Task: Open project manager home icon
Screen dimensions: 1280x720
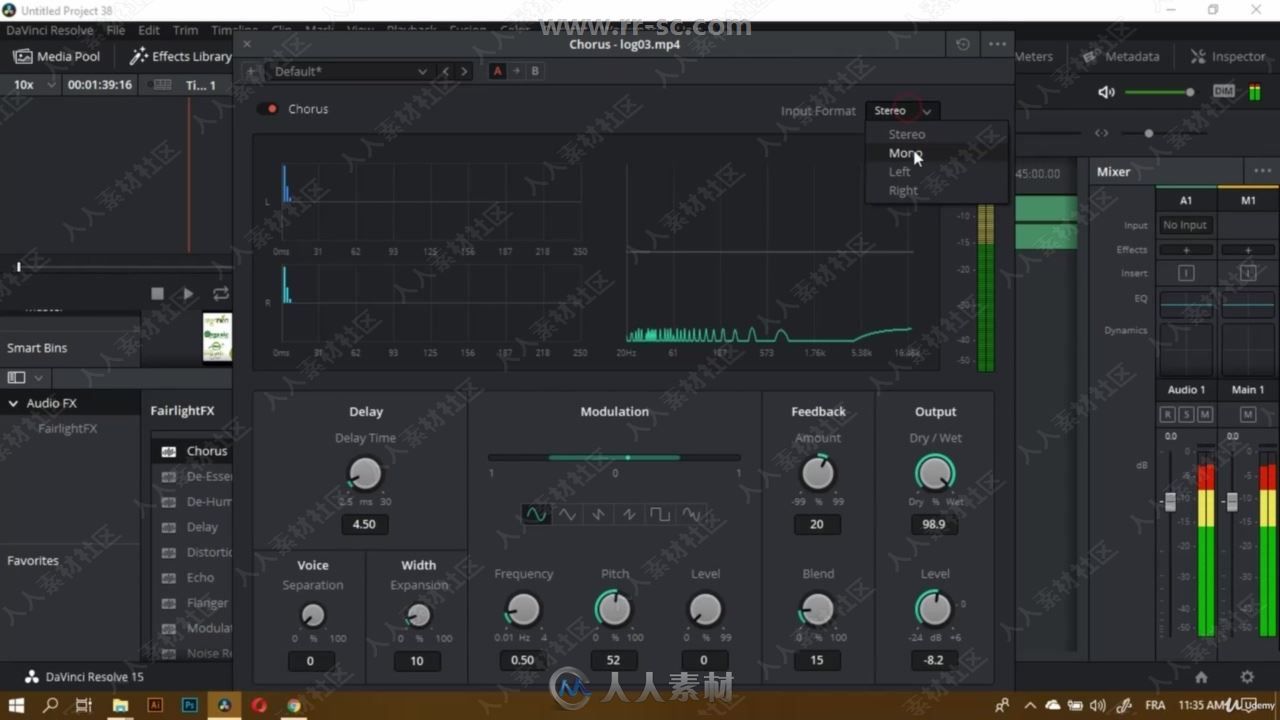Action: pos(1201,677)
